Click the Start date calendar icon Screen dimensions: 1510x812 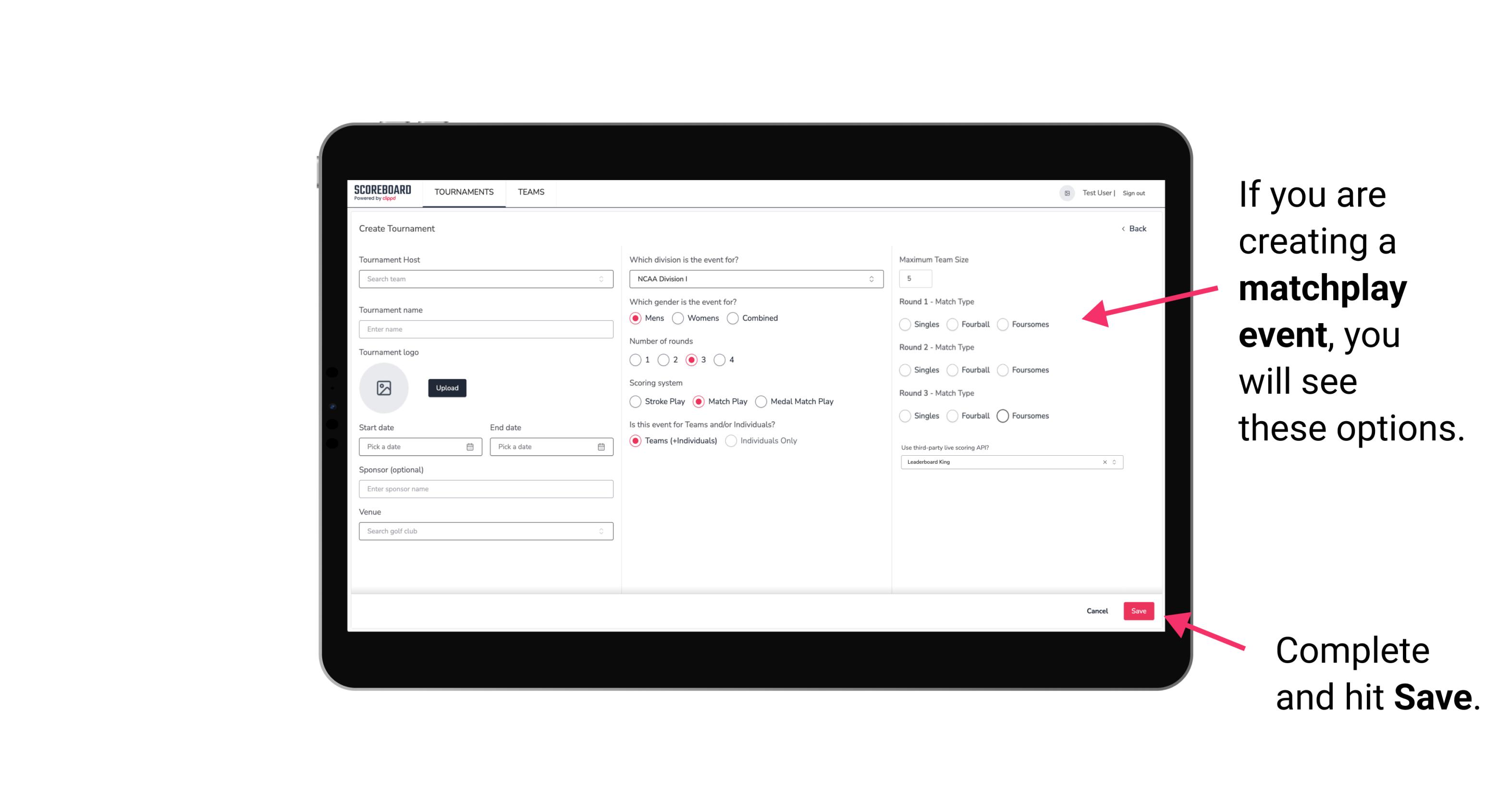pyautogui.click(x=470, y=446)
